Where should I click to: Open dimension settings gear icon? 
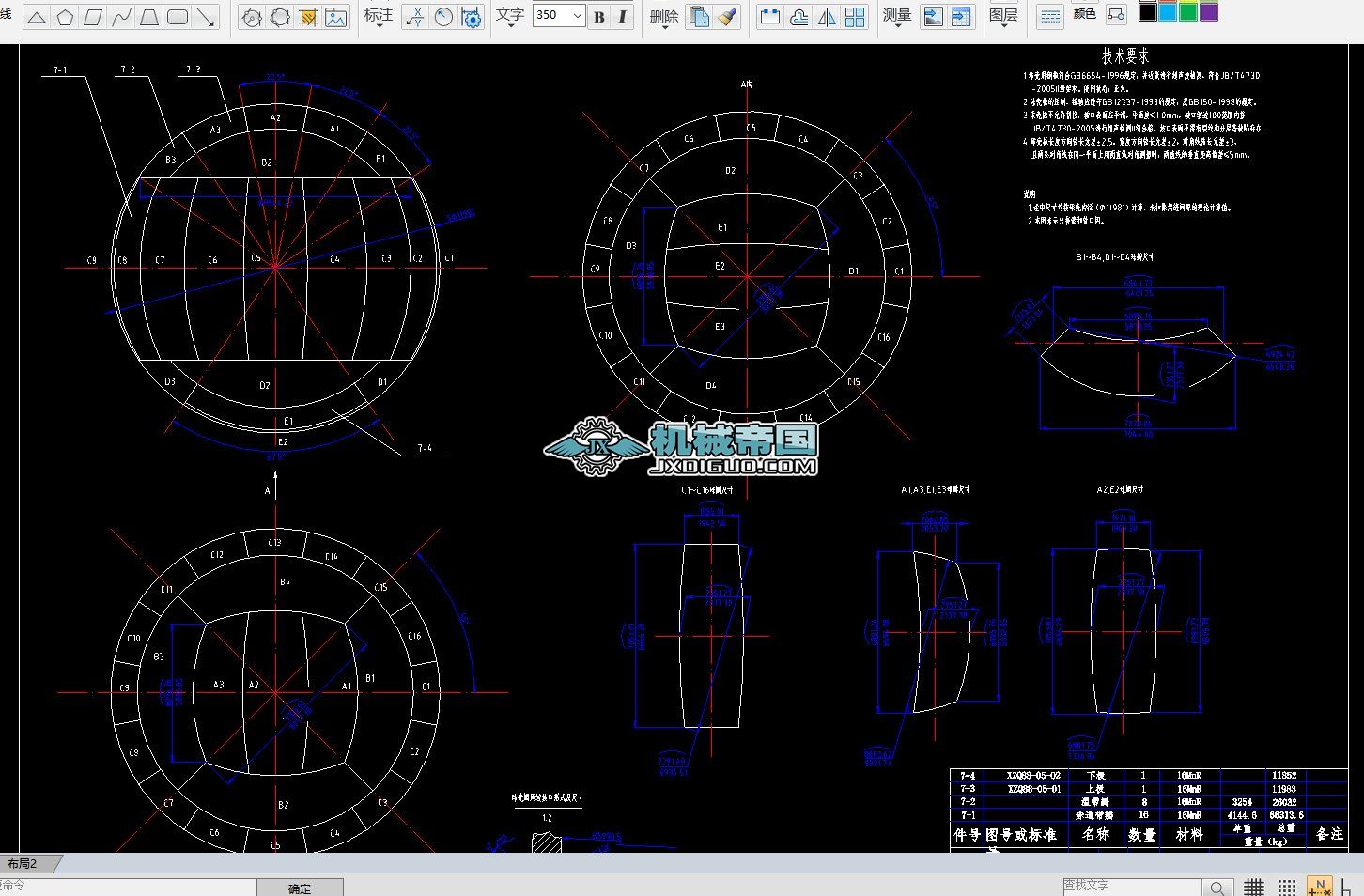472,17
